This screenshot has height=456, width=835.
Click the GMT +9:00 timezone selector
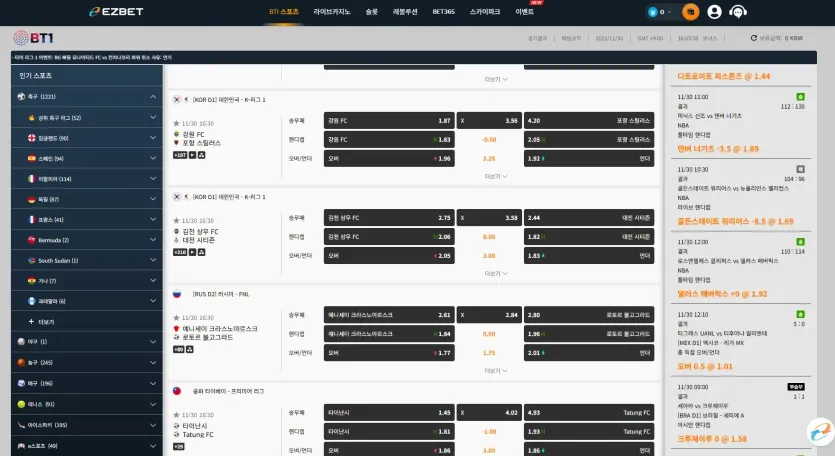650,38
